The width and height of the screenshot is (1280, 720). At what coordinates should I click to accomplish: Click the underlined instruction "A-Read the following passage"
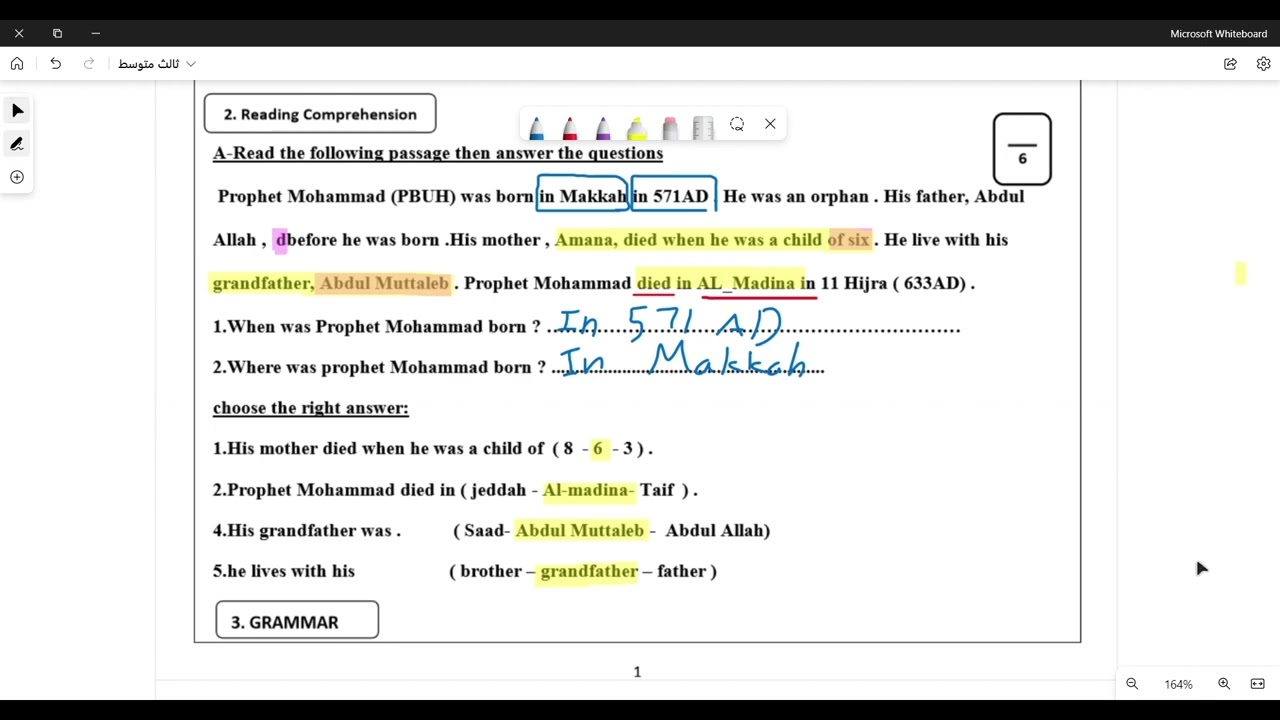(x=330, y=153)
